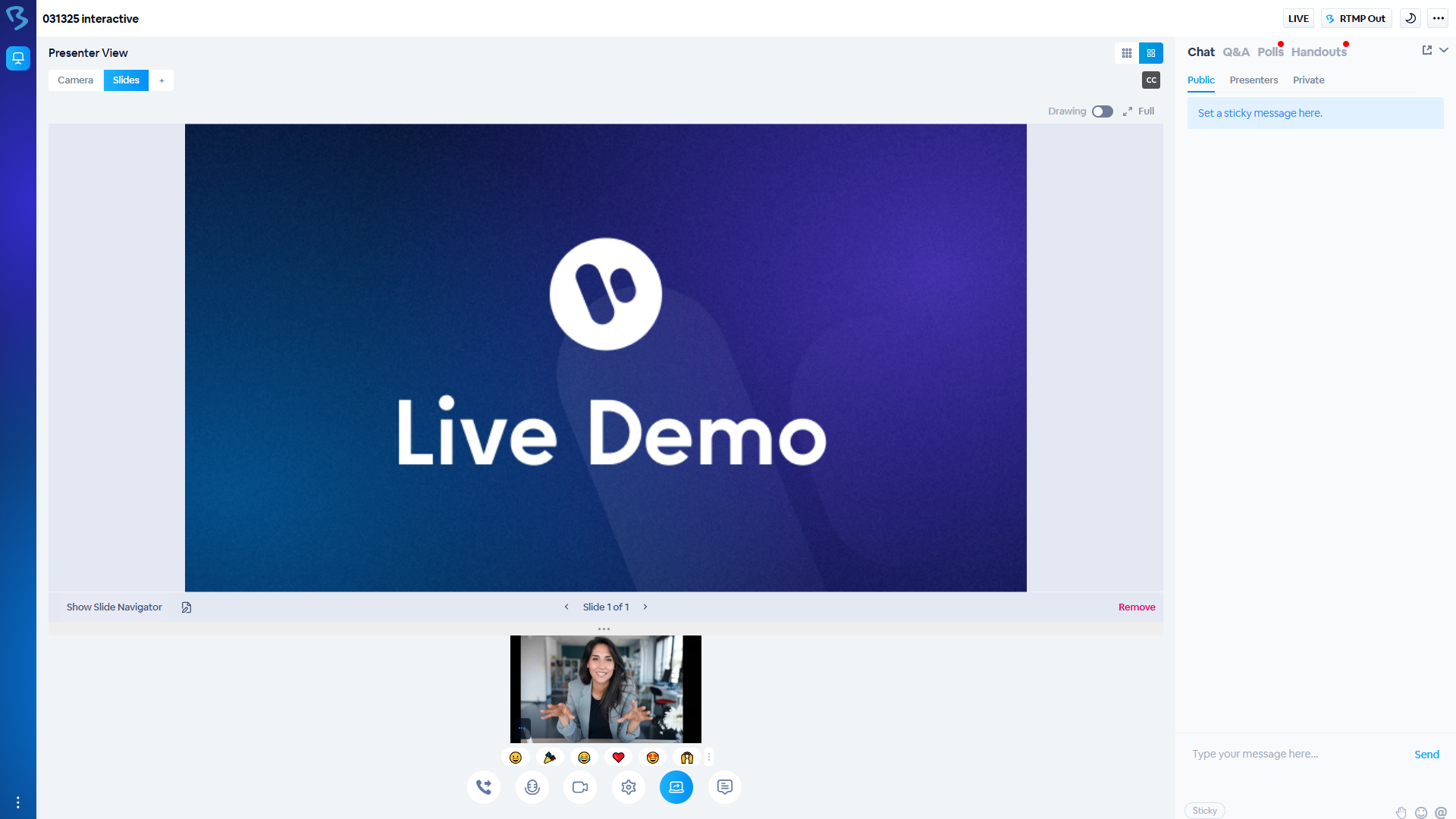The height and width of the screenshot is (819, 1456).
Task: Click the slide notes document icon
Action: pyautogui.click(x=187, y=607)
